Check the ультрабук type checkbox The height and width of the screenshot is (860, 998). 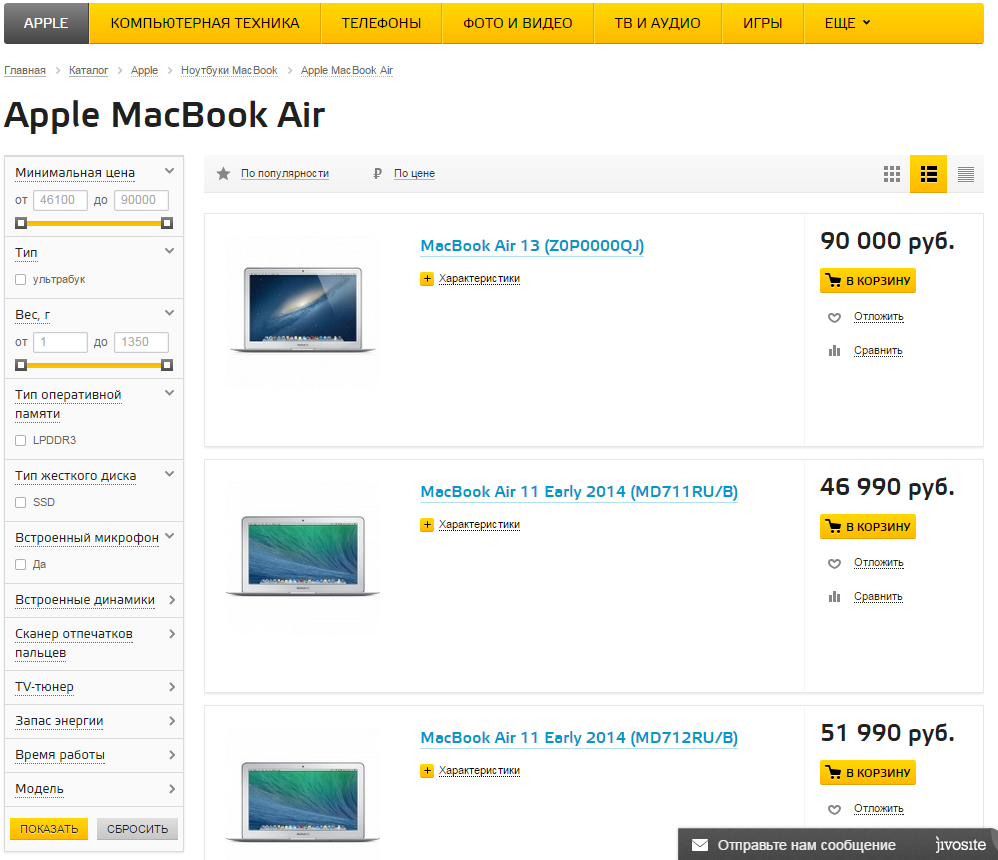[20, 279]
